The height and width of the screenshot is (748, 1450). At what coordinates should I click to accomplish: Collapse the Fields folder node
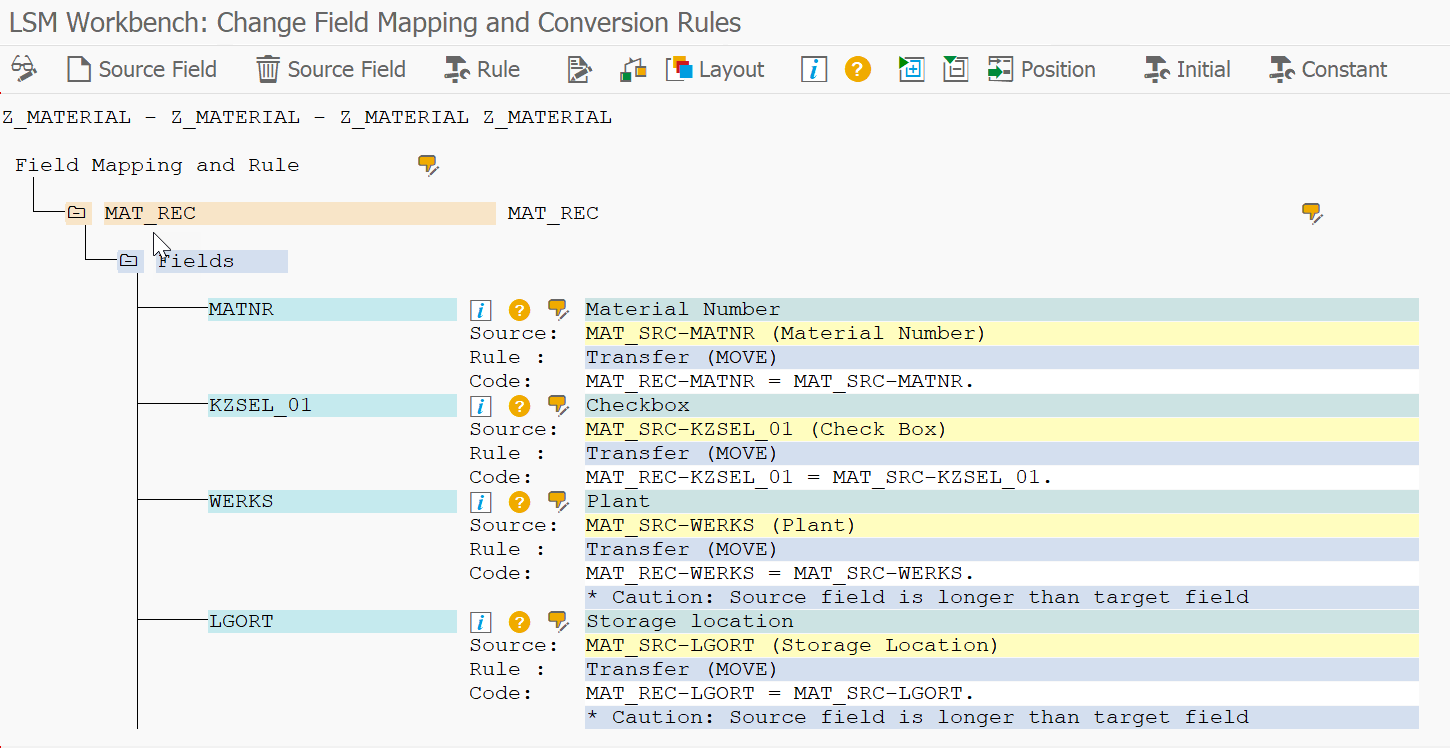coord(129,261)
